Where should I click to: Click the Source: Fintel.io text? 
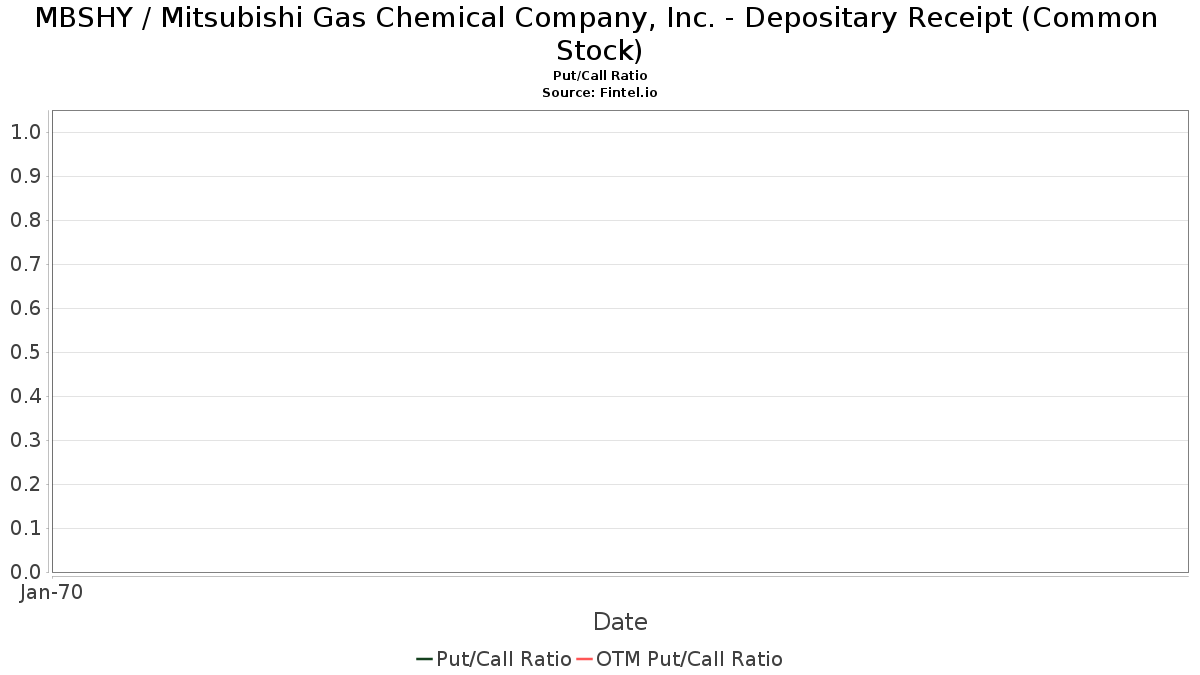coord(600,92)
